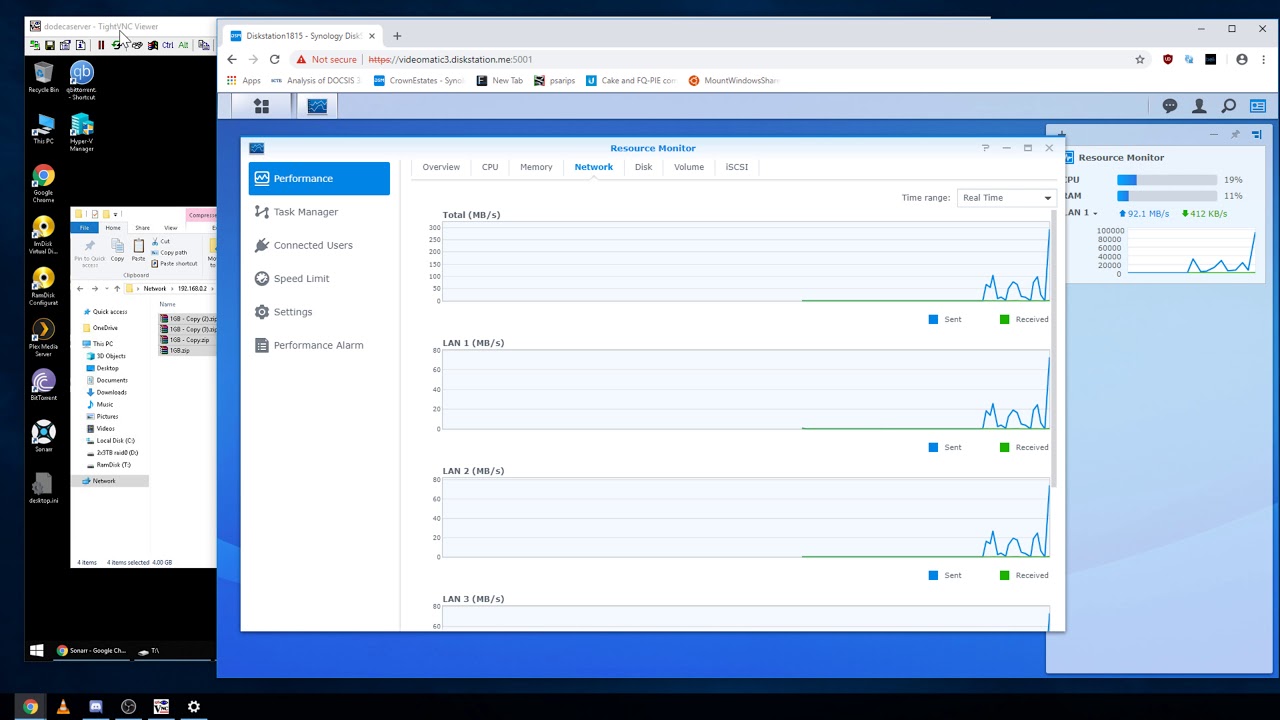
Task: Go back in Chrome browser
Action: click(232, 59)
